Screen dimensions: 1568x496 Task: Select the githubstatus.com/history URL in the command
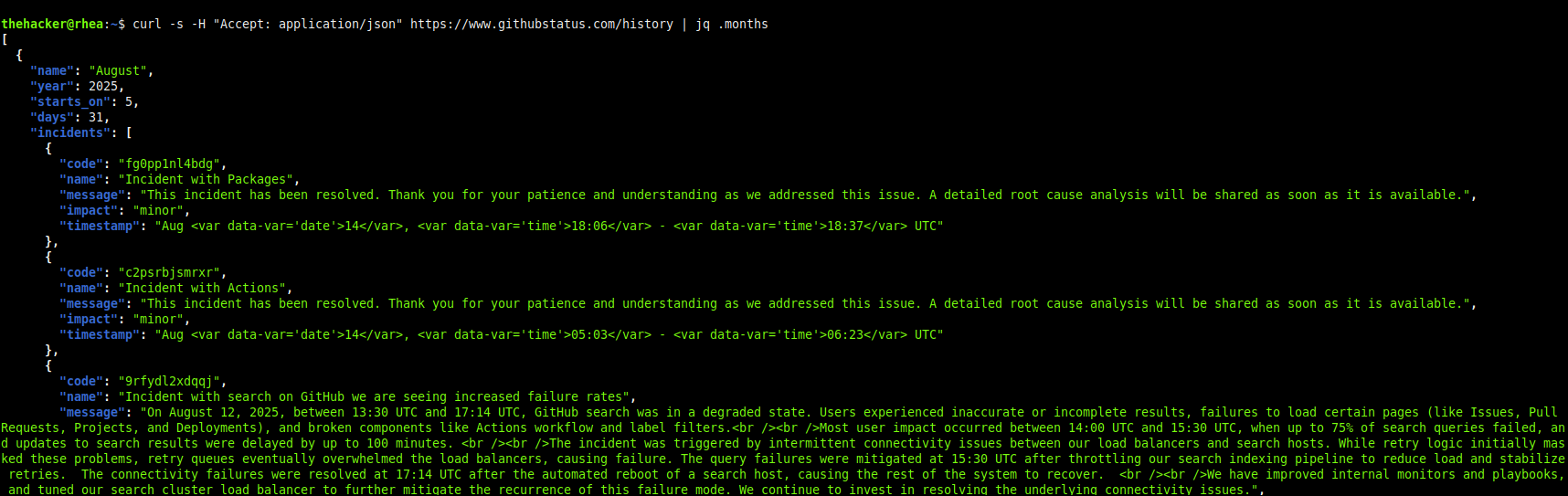coord(542,25)
